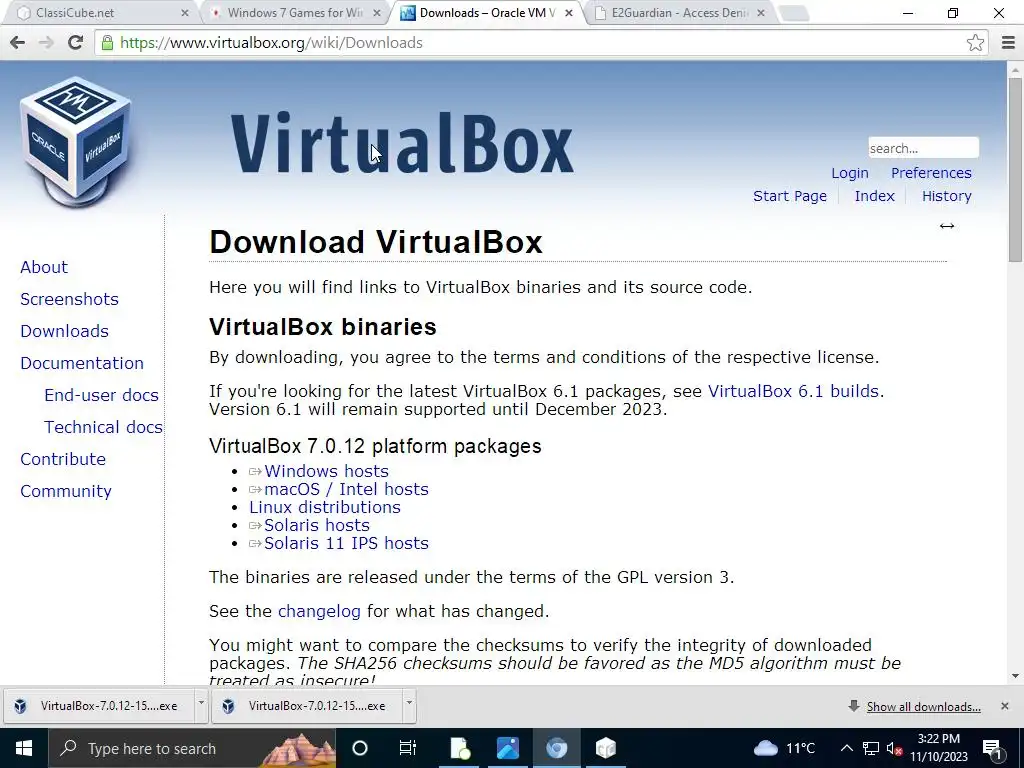Open Technical docs link
The height and width of the screenshot is (768, 1024).
pos(103,427)
